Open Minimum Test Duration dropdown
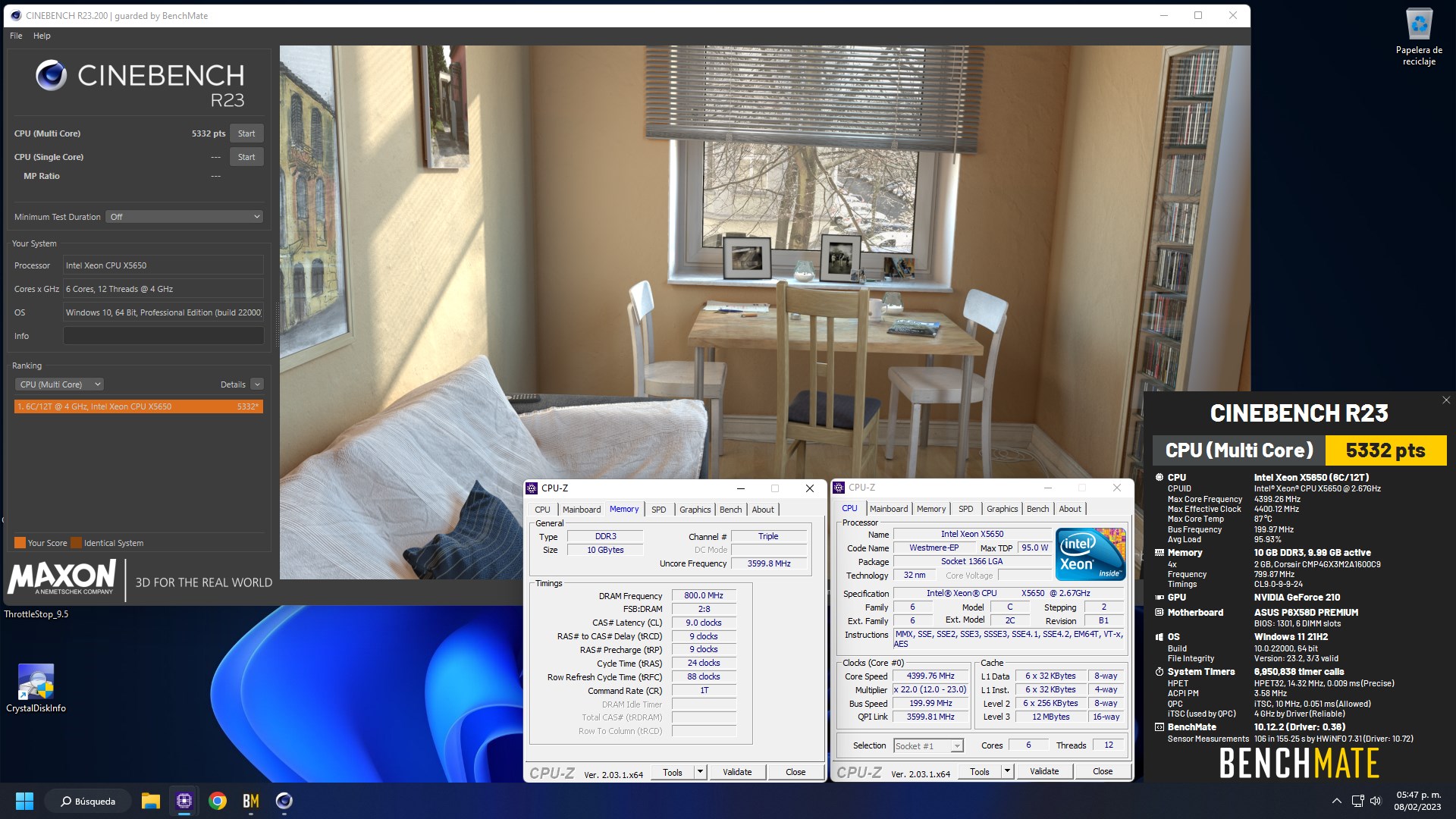This screenshot has height=819, width=1456. coord(184,217)
